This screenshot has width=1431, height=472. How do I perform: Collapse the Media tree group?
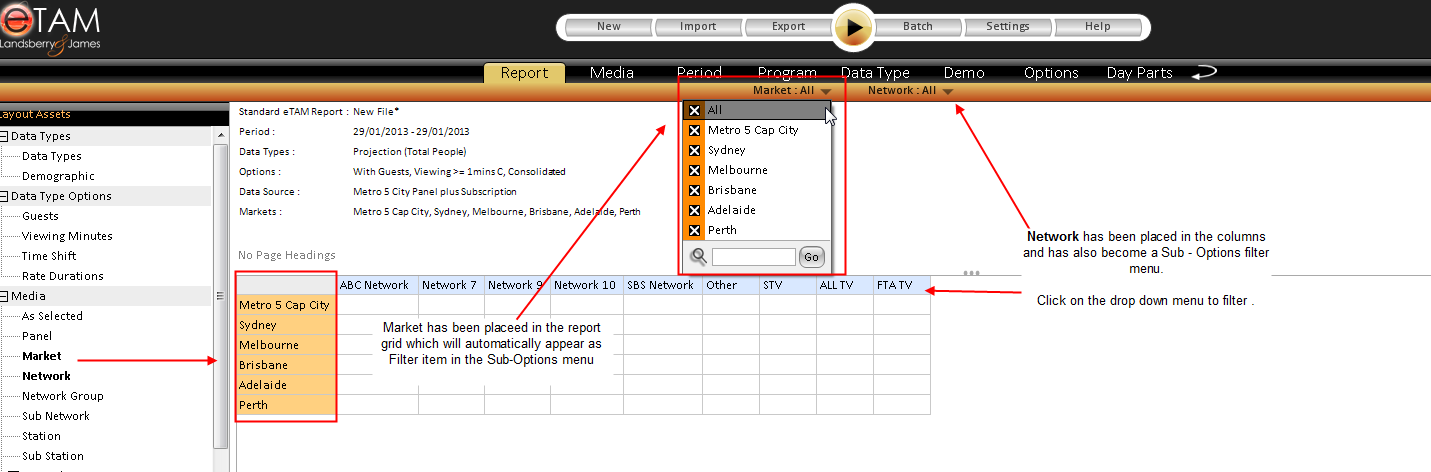[5, 296]
